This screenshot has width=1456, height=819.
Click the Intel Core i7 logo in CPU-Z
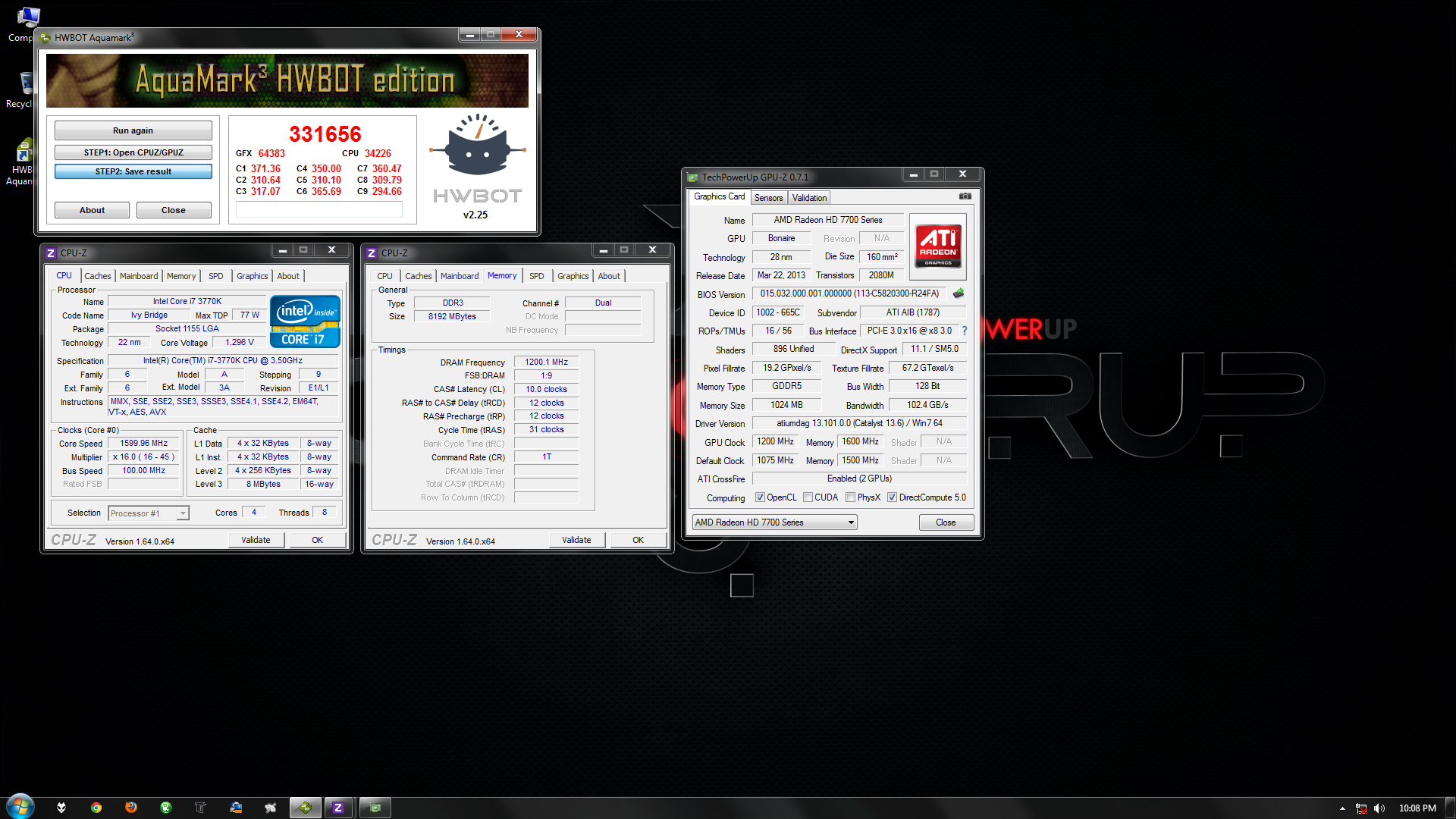tap(305, 322)
